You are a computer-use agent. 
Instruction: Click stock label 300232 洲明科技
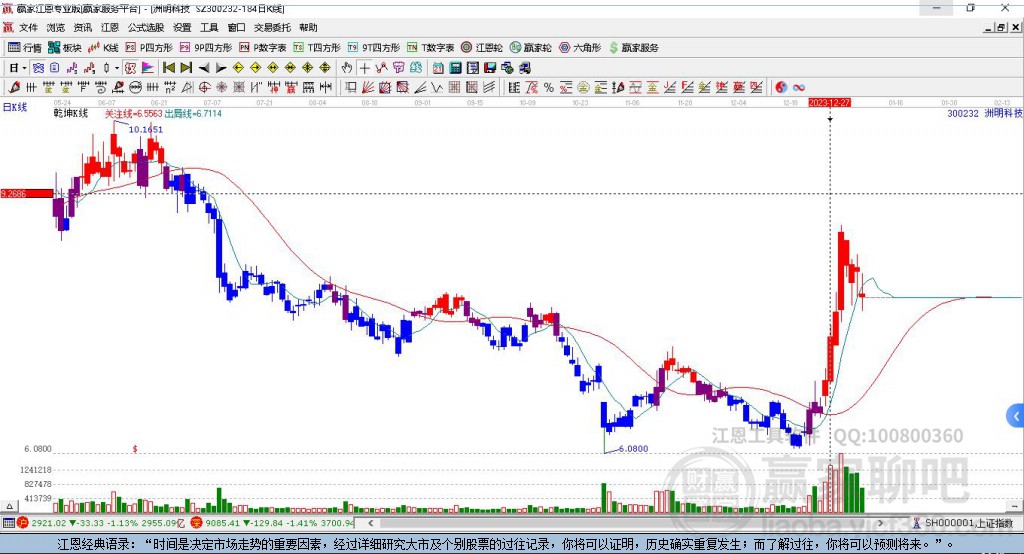984,113
